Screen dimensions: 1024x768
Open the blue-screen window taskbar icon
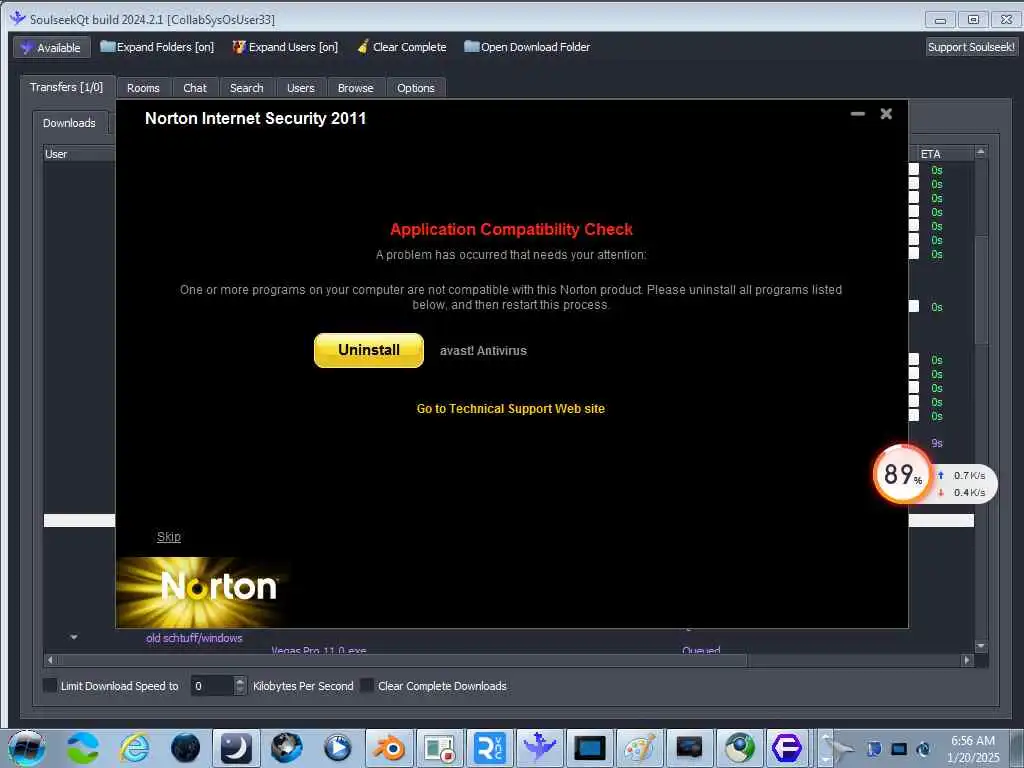590,748
